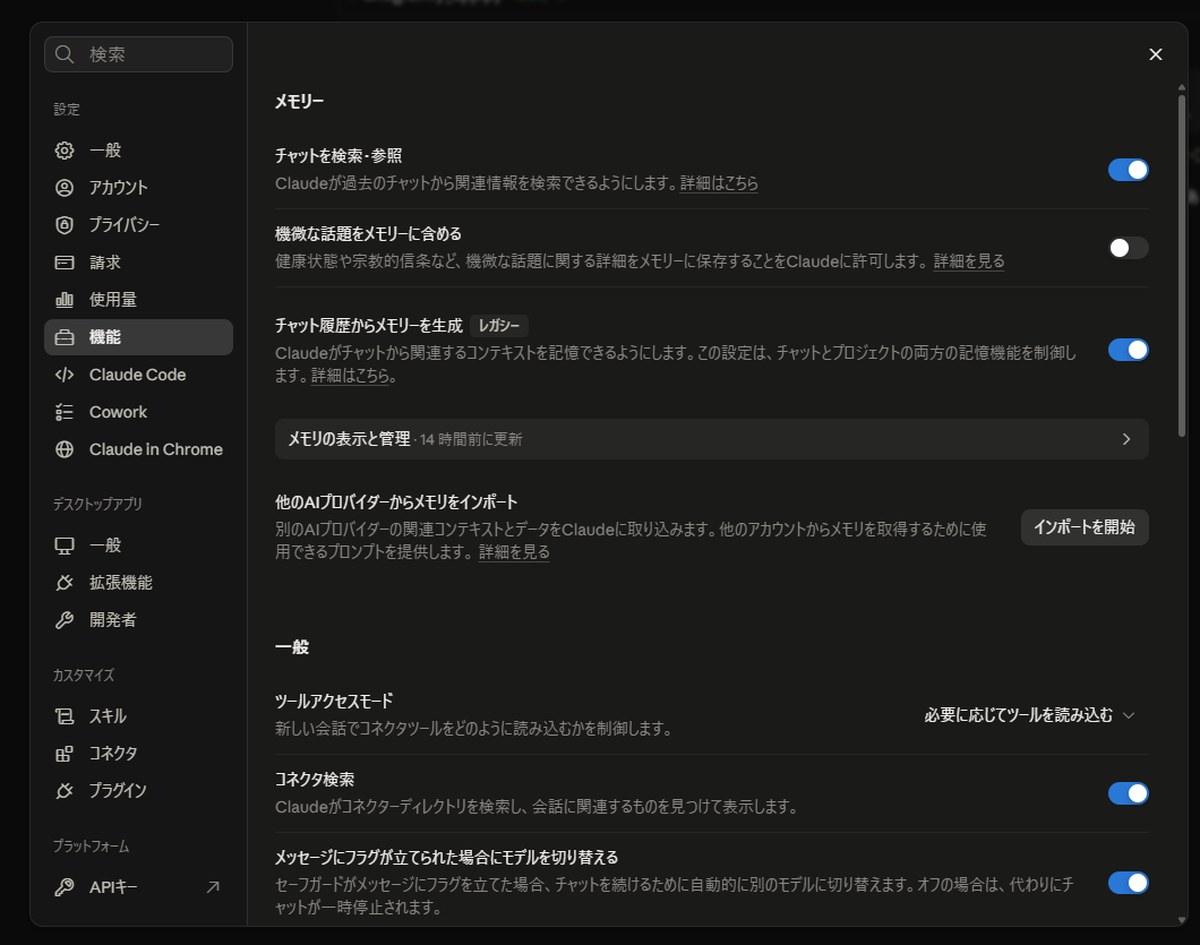This screenshot has width=1200, height=945.
Task: Open 詳細を見る link under 機微な話題
Action: [x=969, y=262]
